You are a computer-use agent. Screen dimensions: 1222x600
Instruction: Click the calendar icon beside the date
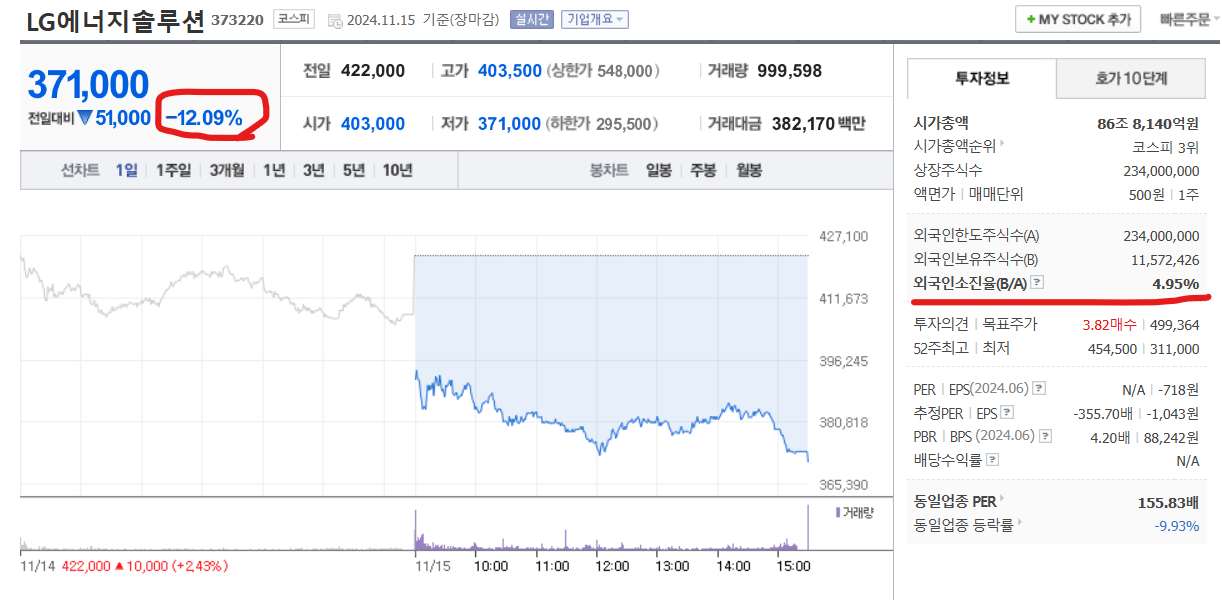tap(334, 20)
